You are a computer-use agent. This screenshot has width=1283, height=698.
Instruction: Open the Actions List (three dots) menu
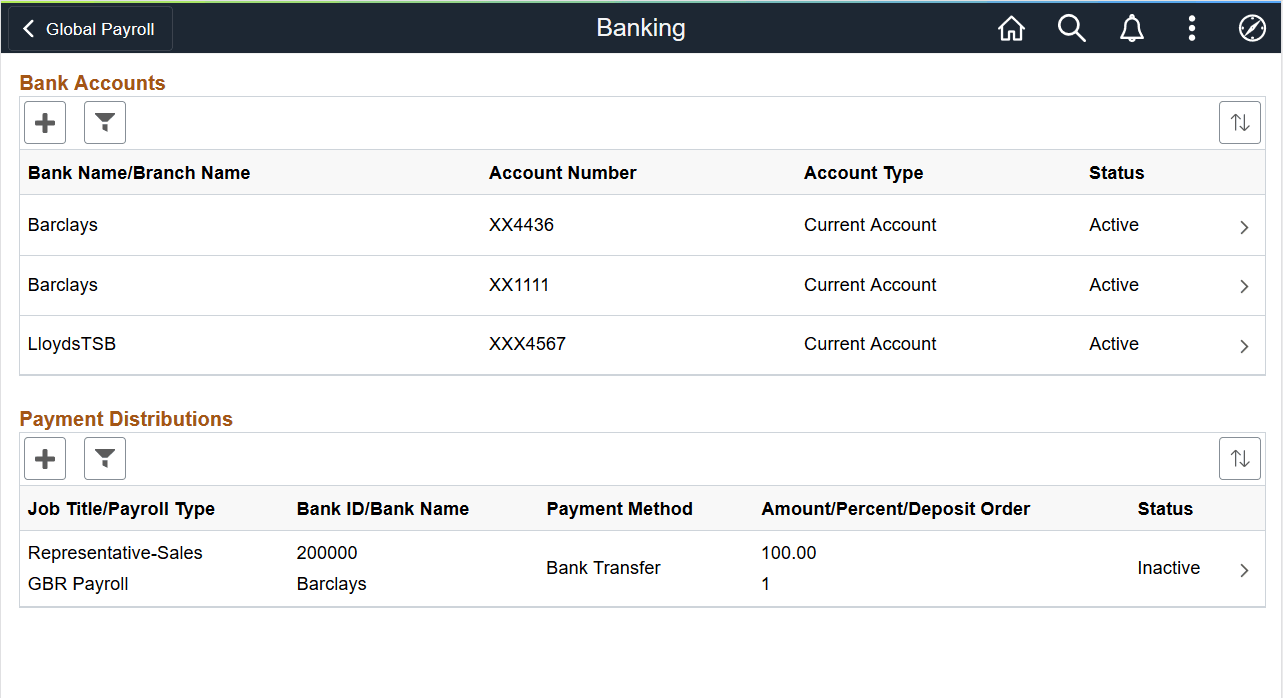pyautogui.click(x=1191, y=28)
